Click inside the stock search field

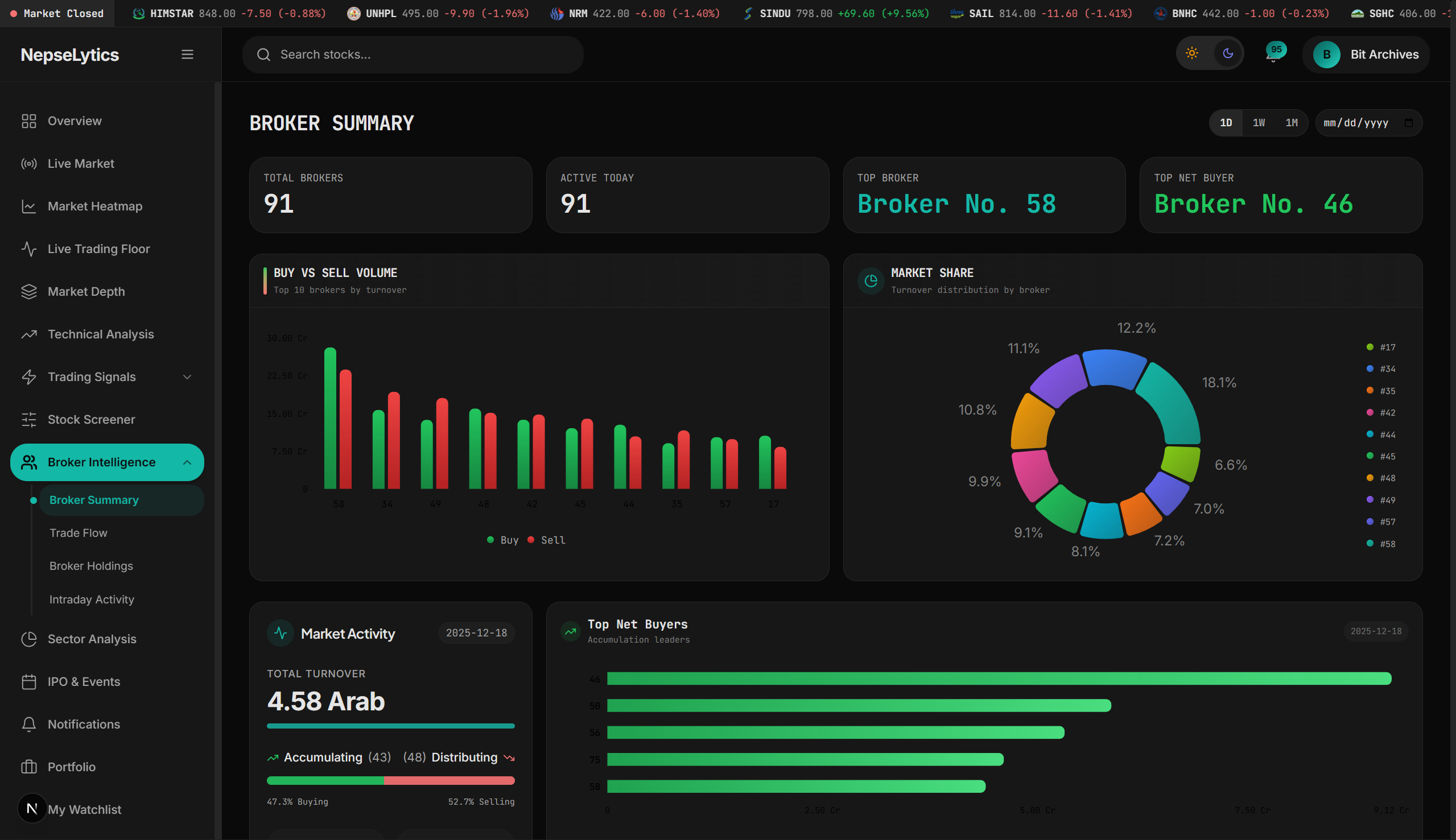413,54
